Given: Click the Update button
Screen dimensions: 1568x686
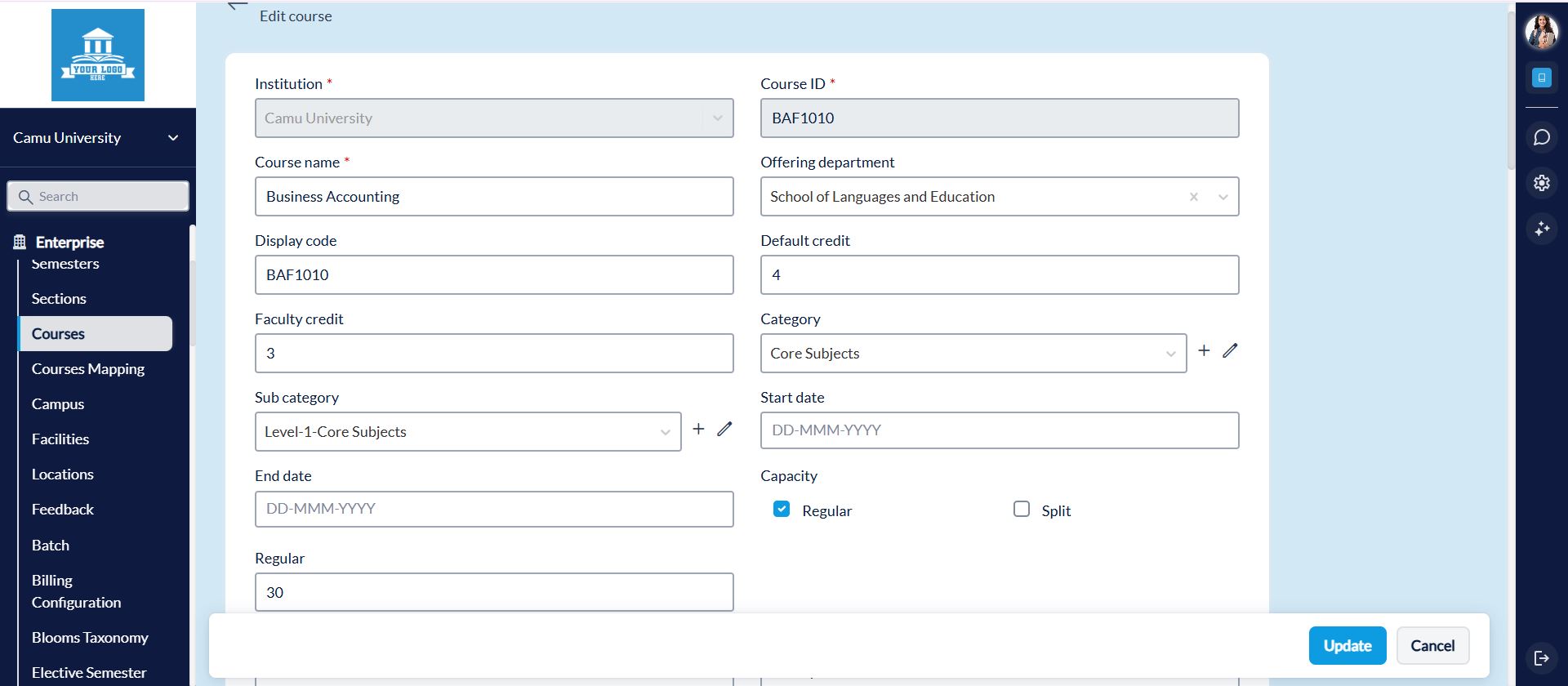Looking at the screenshot, I should 1347,646.
